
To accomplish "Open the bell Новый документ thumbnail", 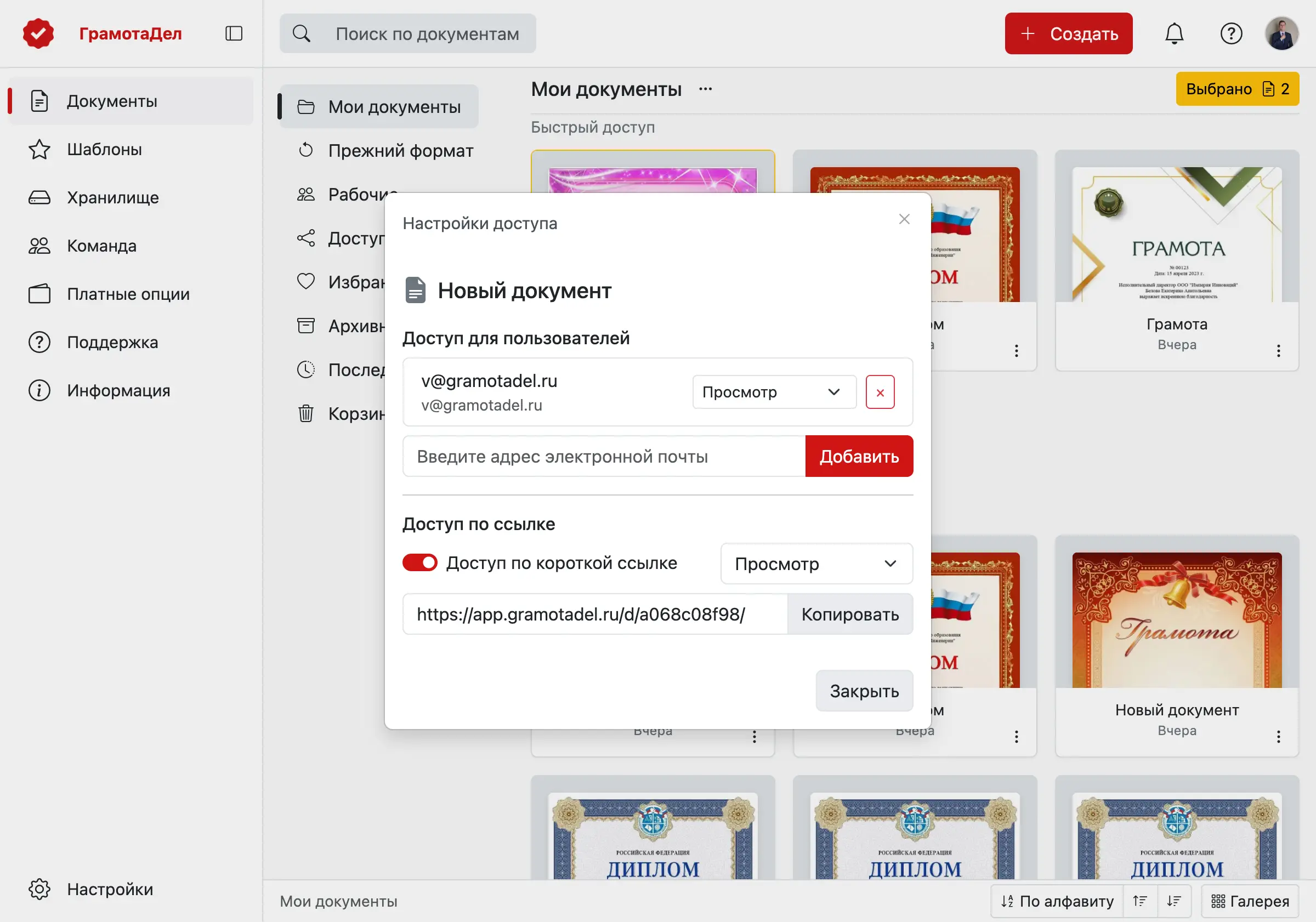I will (x=1177, y=620).
